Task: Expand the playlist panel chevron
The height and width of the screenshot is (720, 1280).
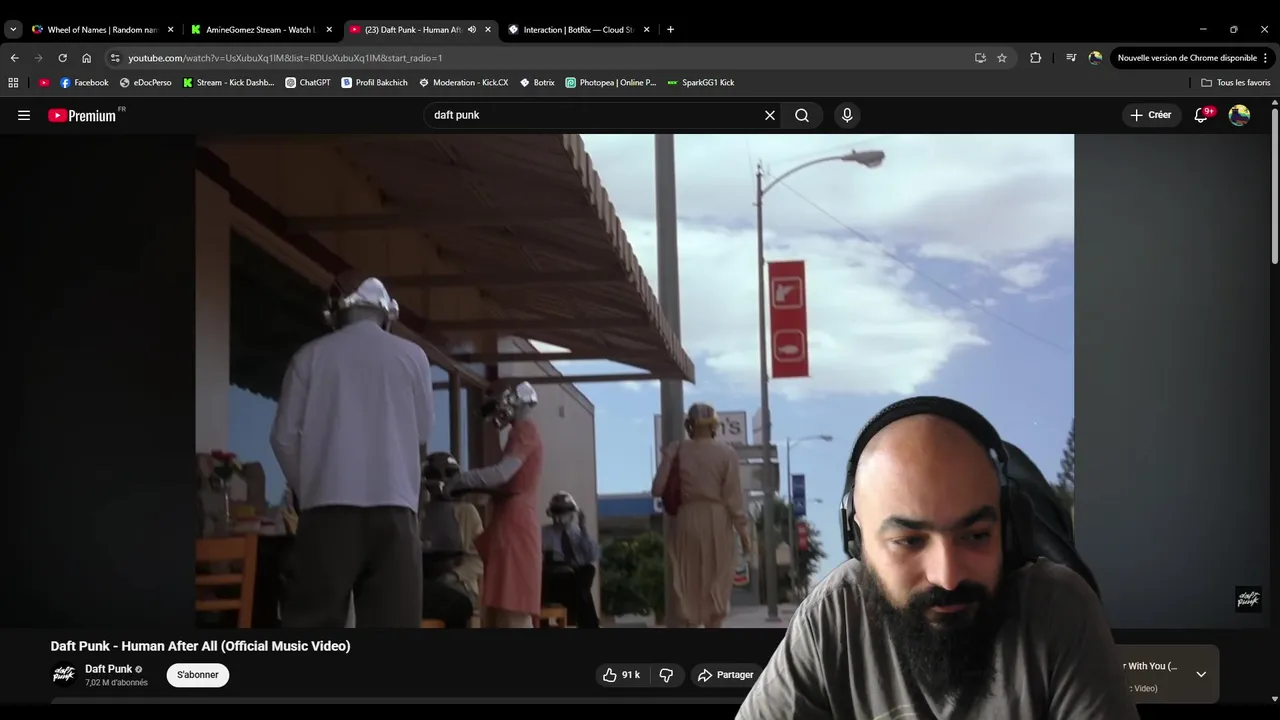Action: click(x=1201, y=674)
